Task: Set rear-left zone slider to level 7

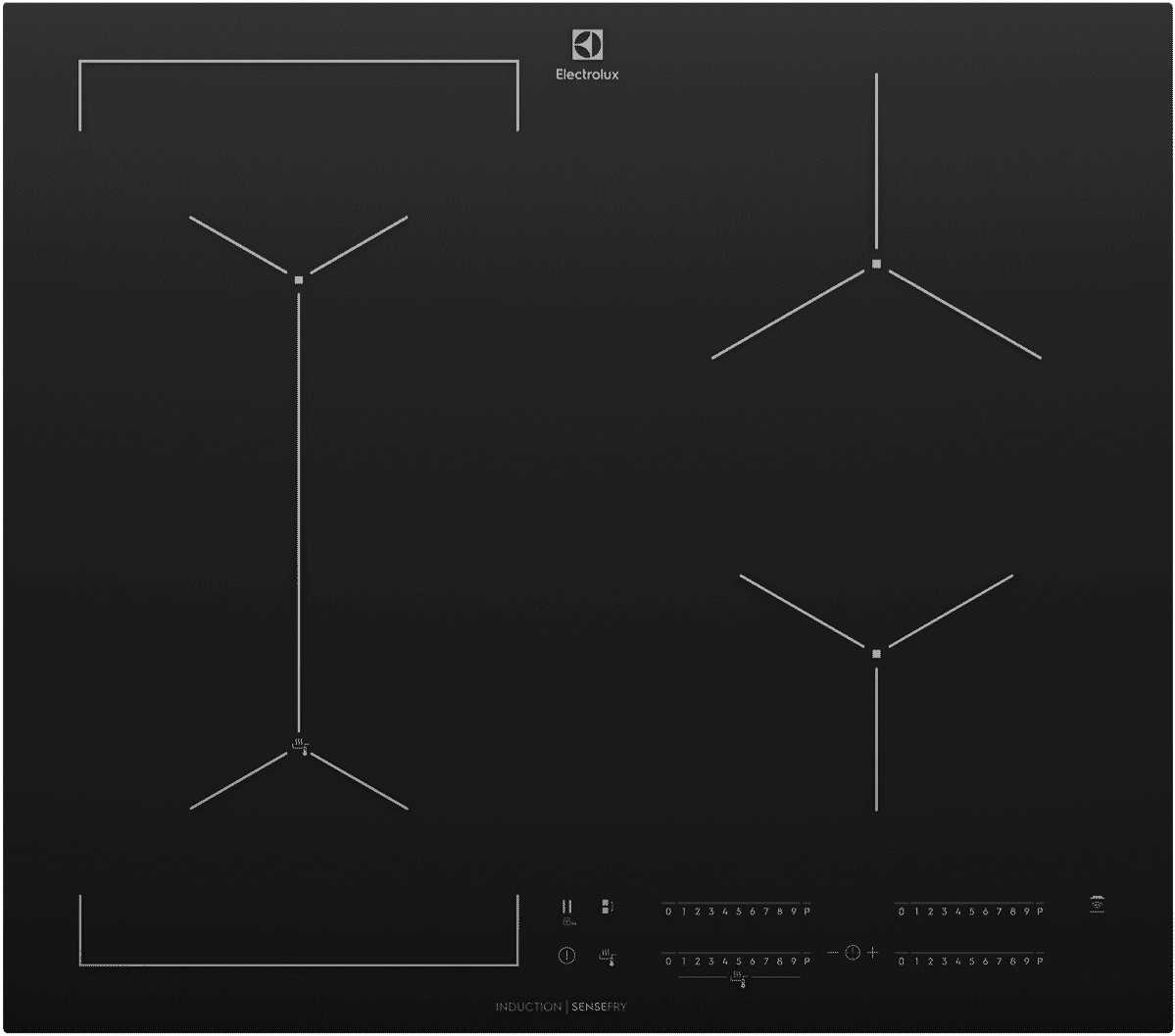Action: tap(766, 912)
